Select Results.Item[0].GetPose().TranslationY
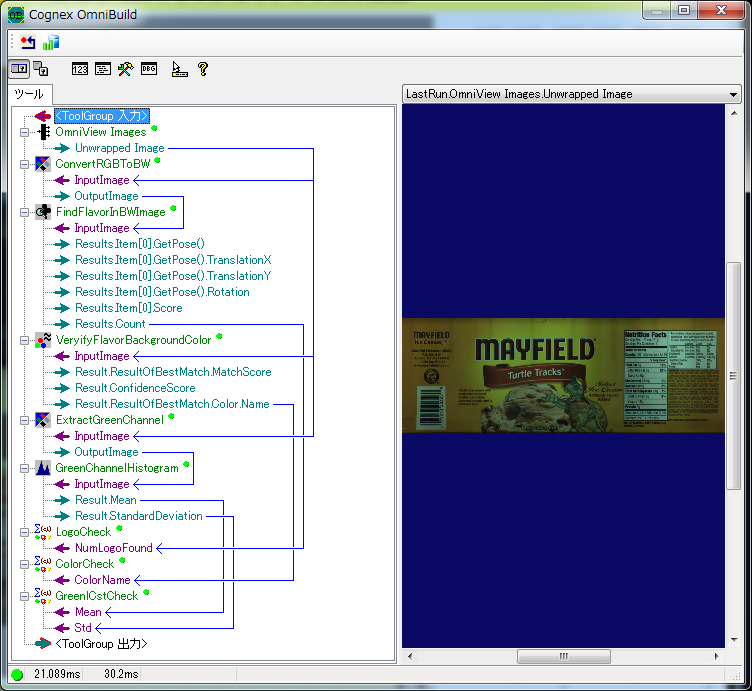752x691 pixels. coord(173,276)
